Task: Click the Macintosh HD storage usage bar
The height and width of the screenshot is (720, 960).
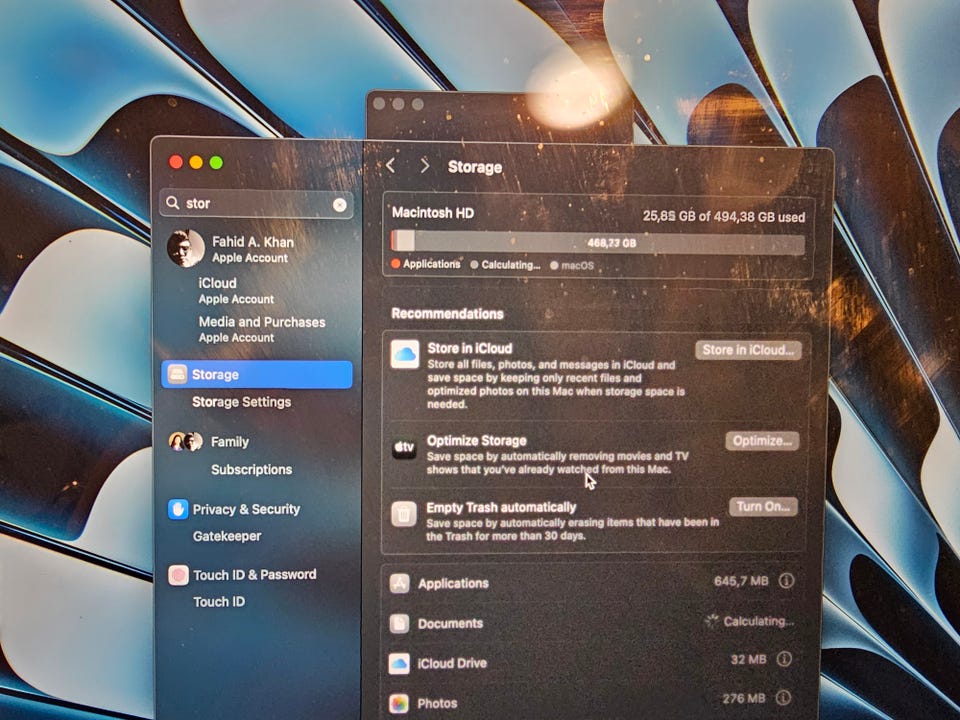Action: 598,243
